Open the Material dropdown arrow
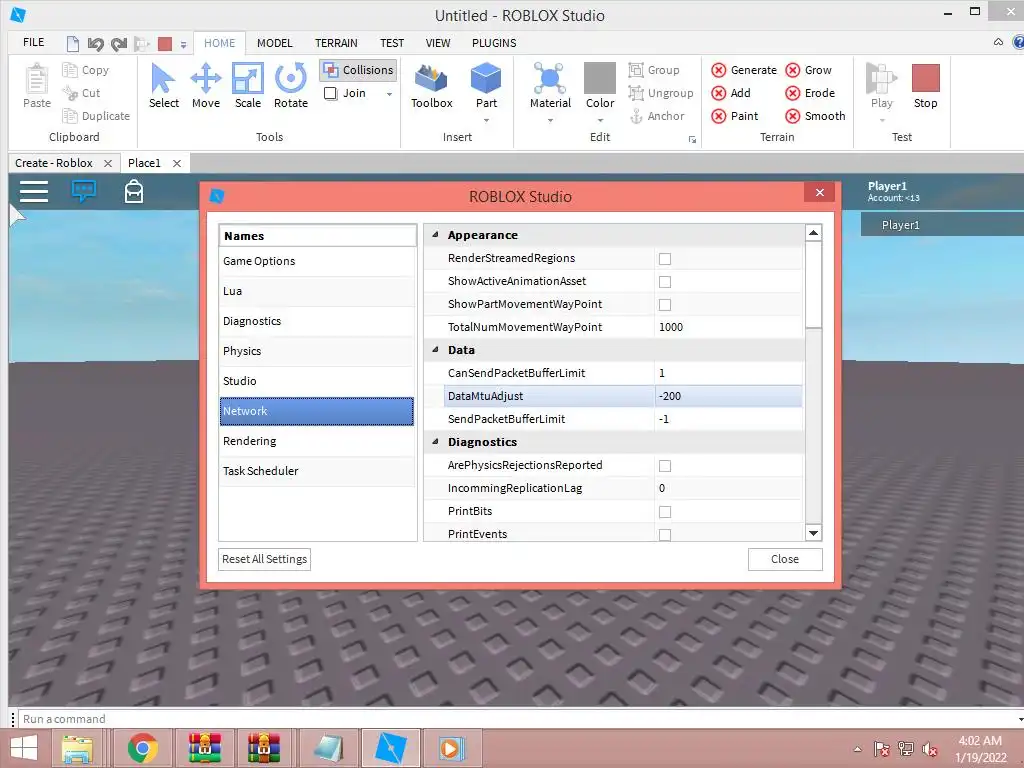The image size is (1024, 768). coord(550,120)
